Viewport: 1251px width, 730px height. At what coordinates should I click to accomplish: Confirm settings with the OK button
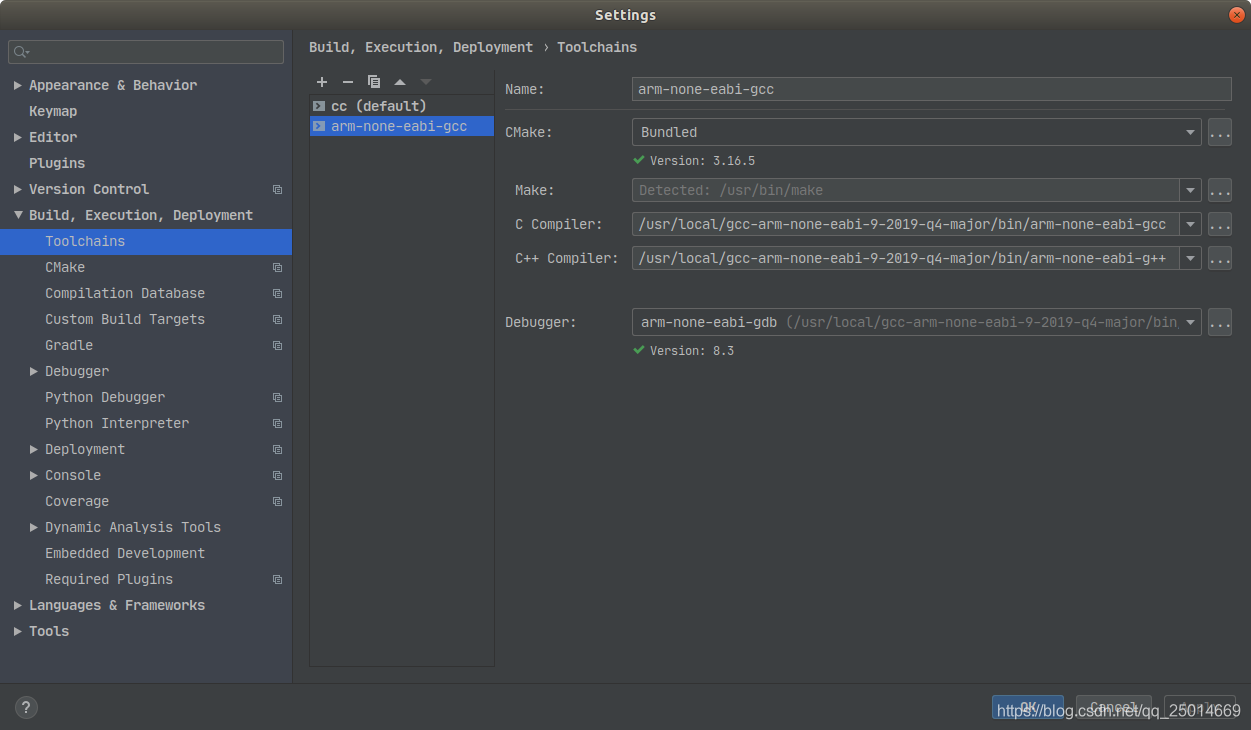click(1028, 707)
